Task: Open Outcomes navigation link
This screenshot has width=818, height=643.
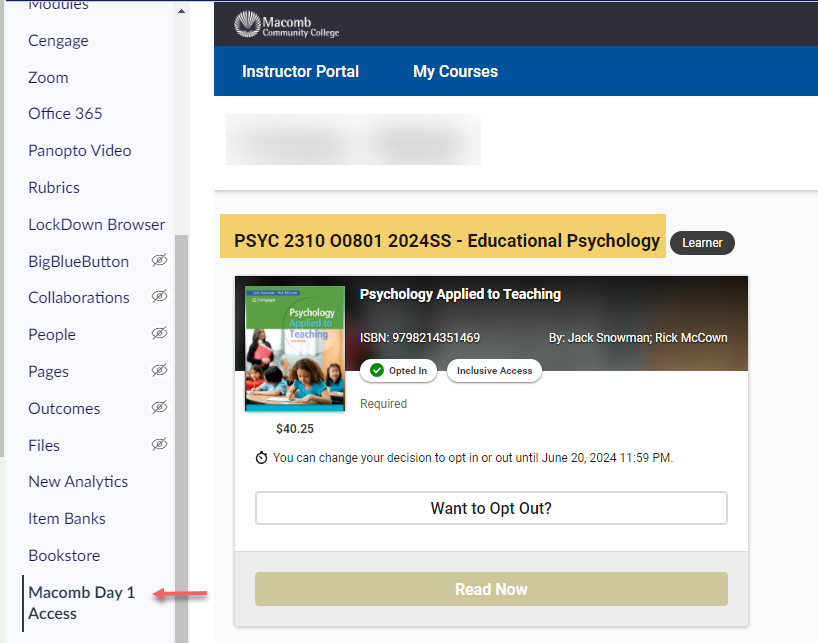Action: (64, 409)
